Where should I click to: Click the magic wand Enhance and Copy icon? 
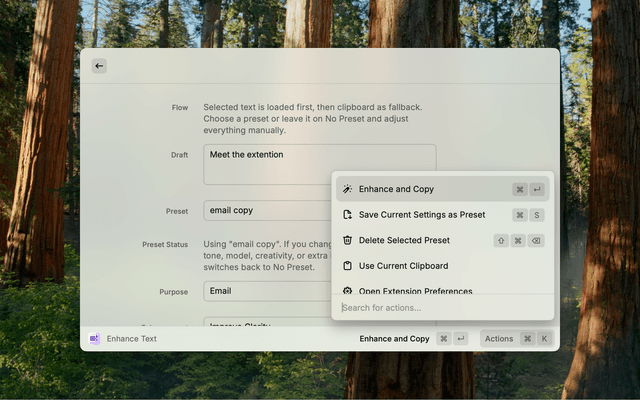[347, 189]
